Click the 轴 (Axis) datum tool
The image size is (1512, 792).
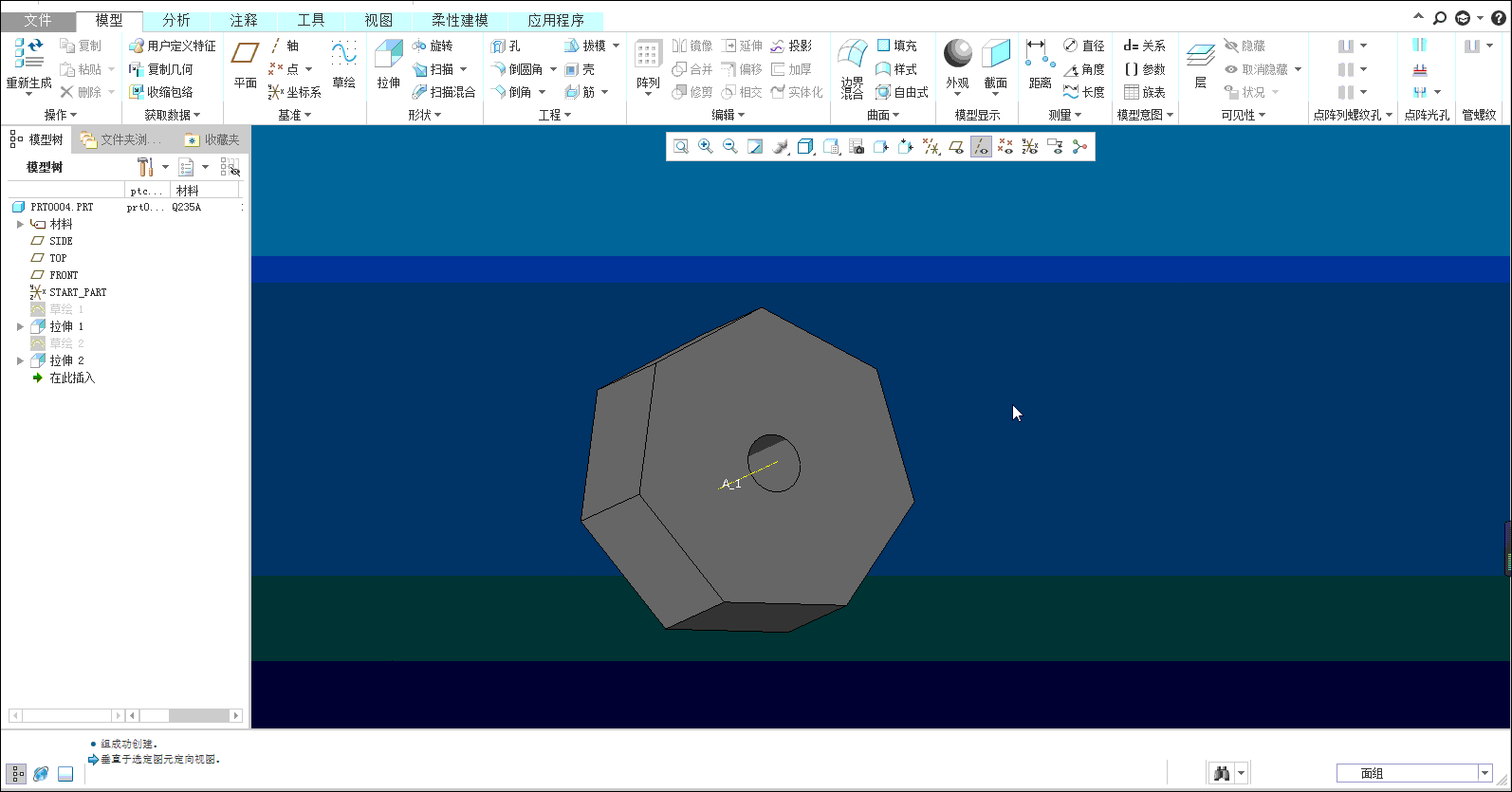(x=285, y=46)
